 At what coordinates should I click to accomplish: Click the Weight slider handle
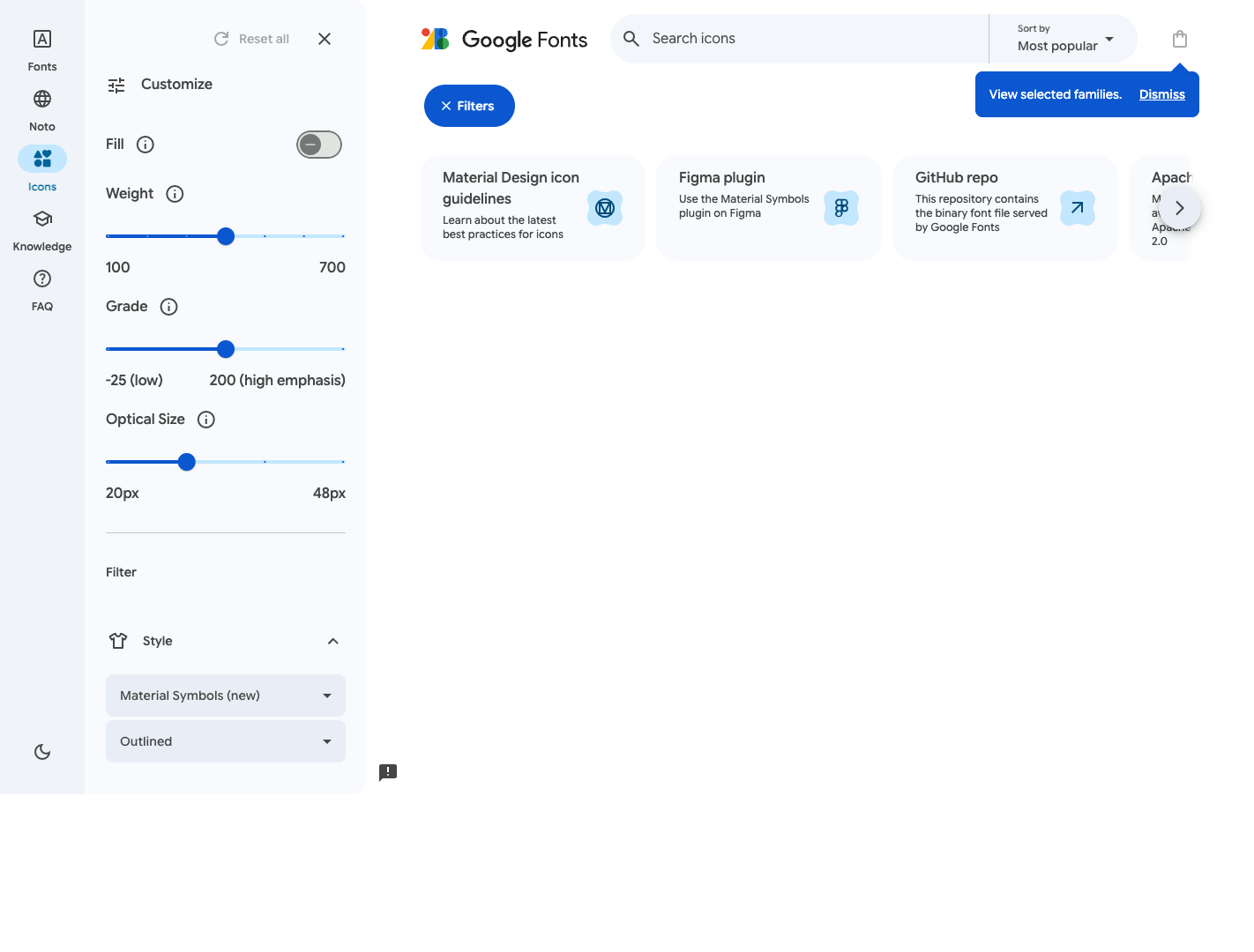pyautogui.click(x=226, y=236)
